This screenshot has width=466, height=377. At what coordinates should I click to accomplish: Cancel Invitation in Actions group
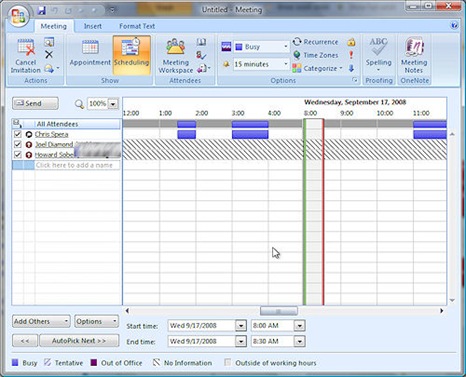[x=26, y=56]
